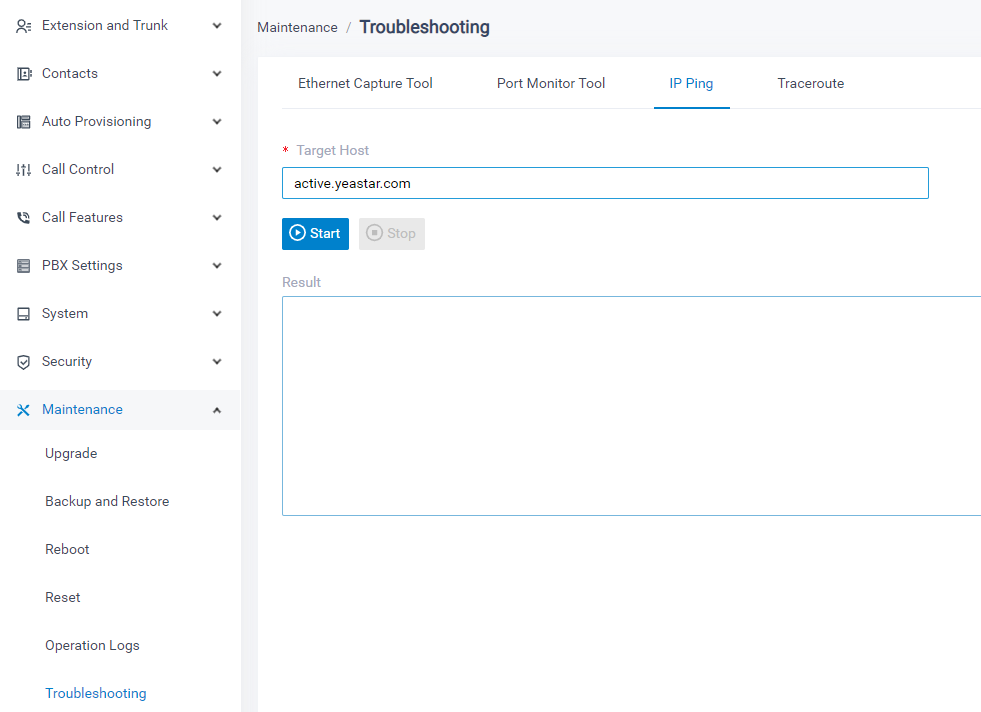Screen dimensions: 981x712
Task: Click the Maintenance breadcrumb link
Action: point(297,28)
